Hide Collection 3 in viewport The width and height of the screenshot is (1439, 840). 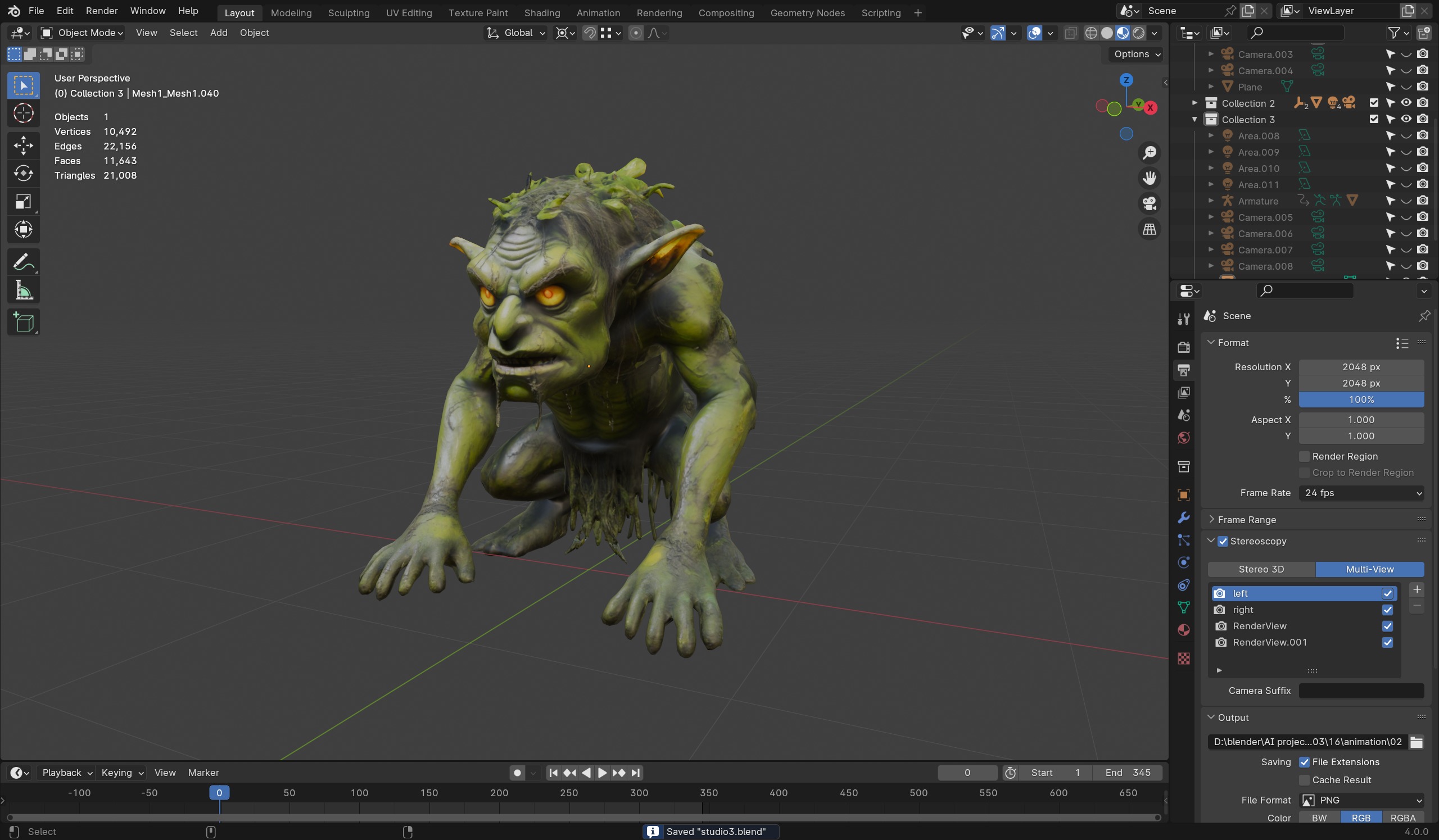tap(1406, 119)
